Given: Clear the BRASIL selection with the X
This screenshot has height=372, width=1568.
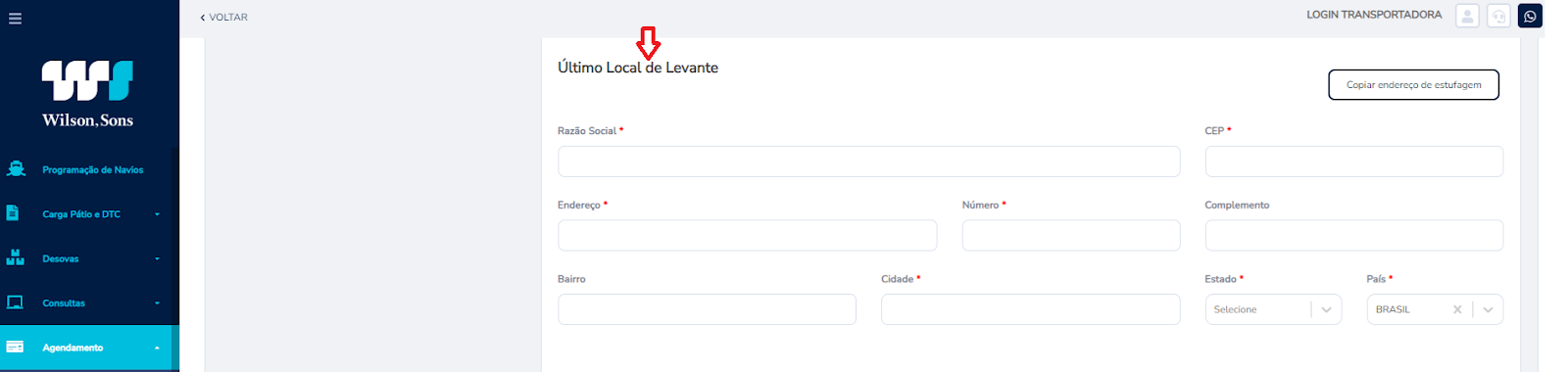Looking at the screenshot, I should coord(1457,309).
